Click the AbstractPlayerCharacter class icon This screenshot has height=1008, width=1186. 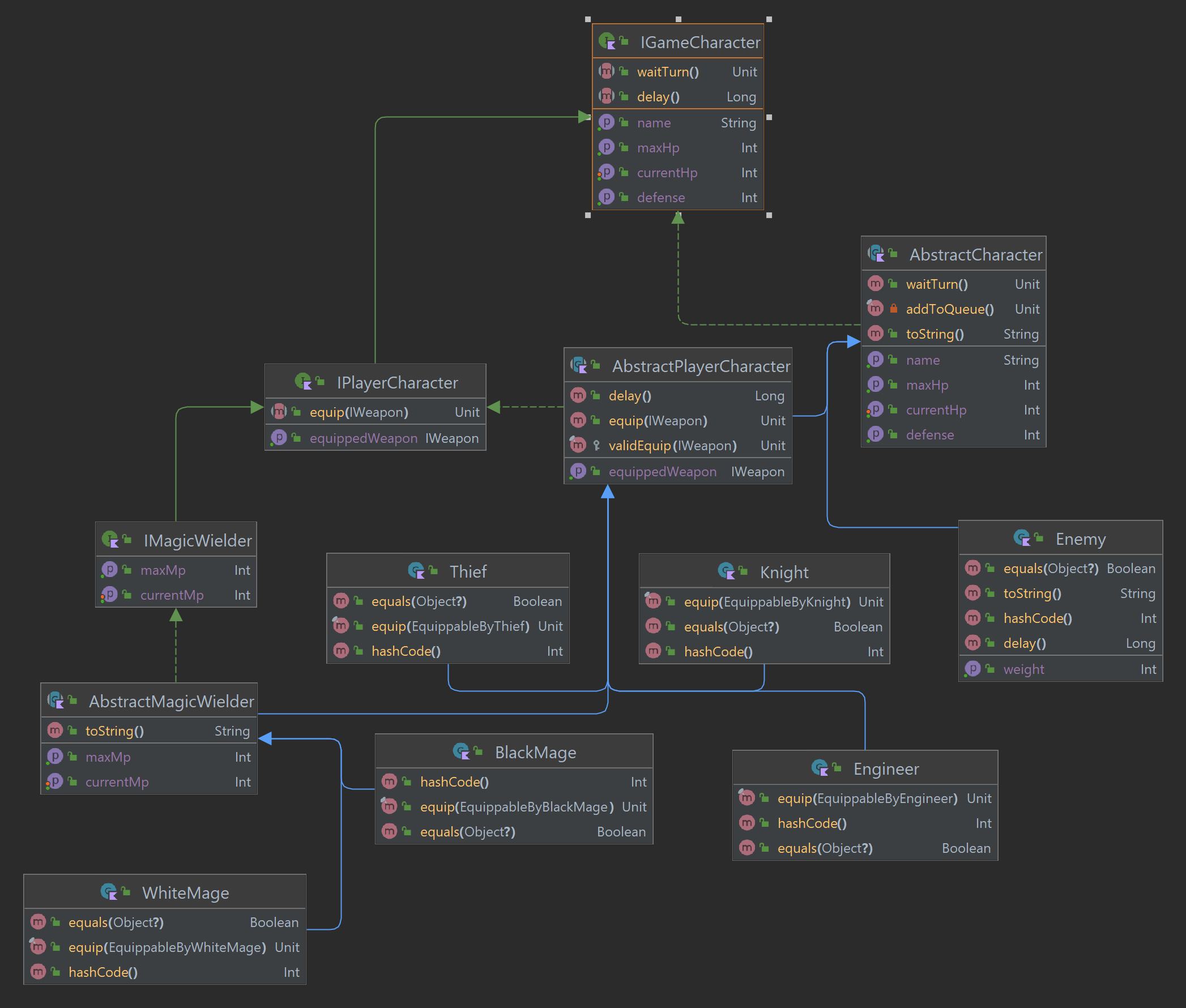pos(579,365)
